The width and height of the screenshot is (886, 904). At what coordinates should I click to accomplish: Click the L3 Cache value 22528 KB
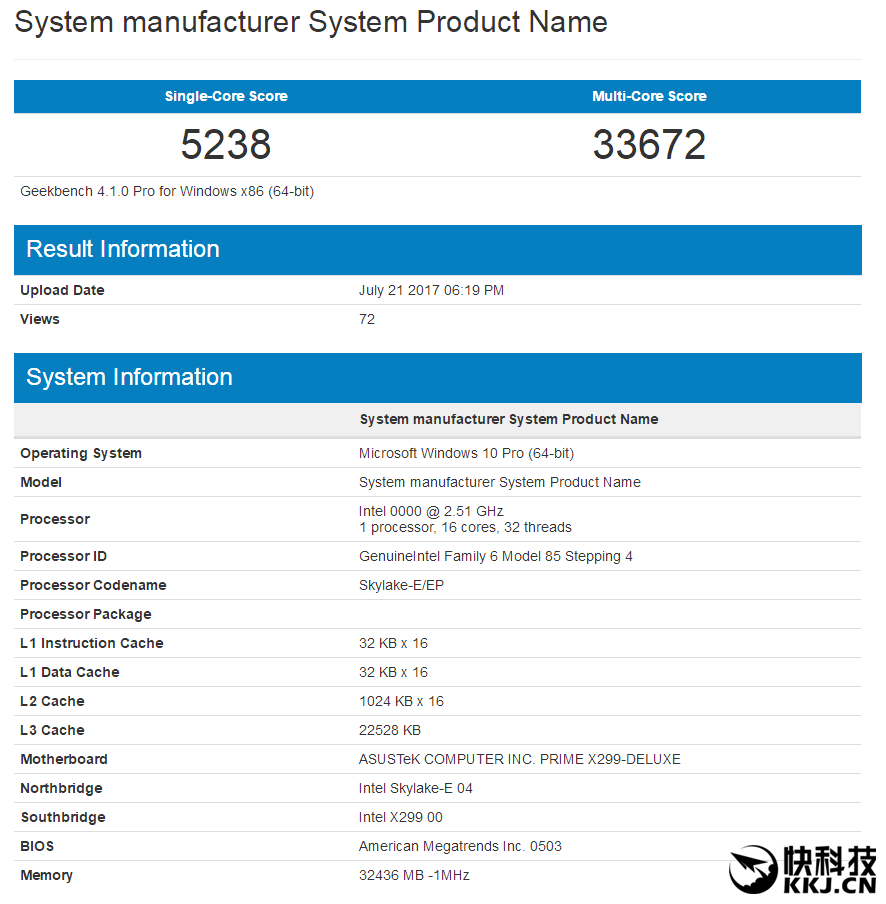click(390, 730)
